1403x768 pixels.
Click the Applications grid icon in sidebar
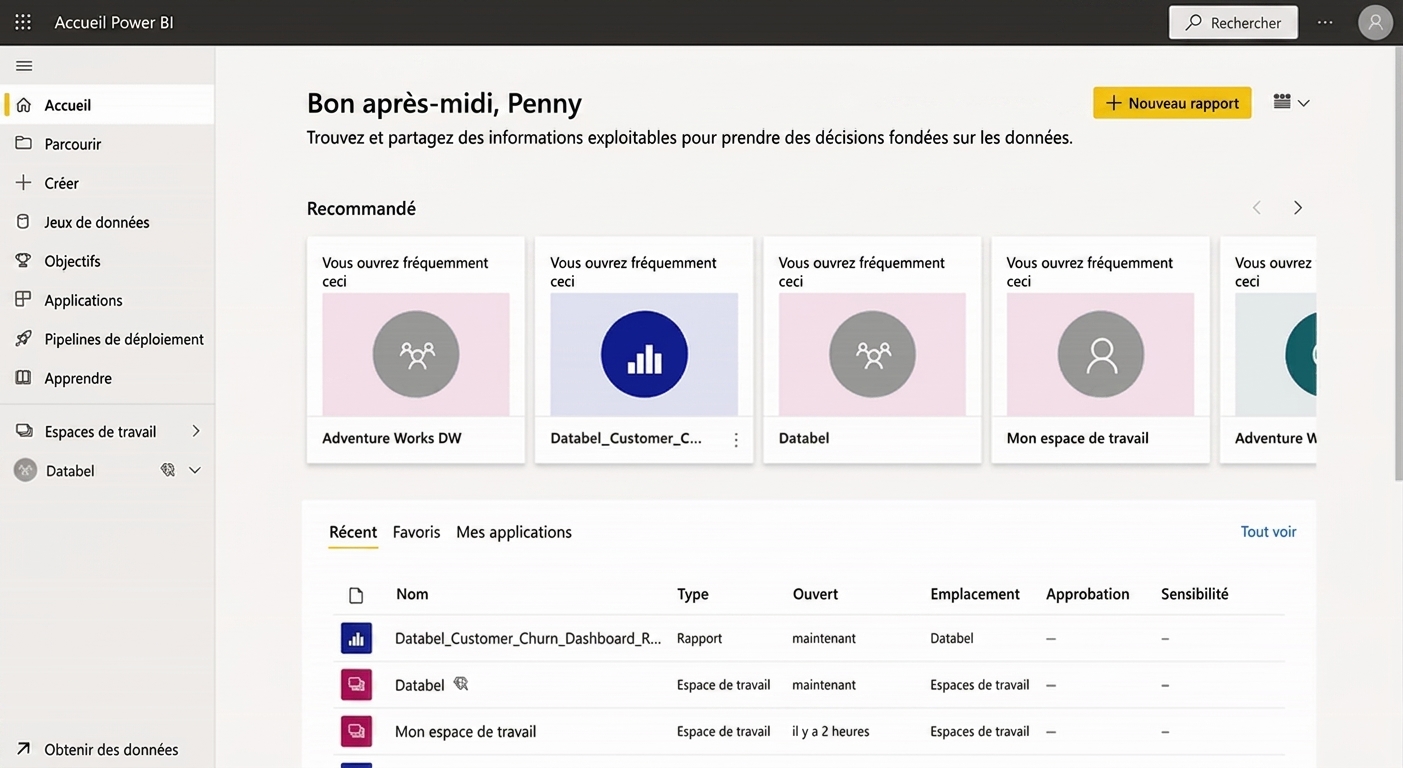pos(24,300)
